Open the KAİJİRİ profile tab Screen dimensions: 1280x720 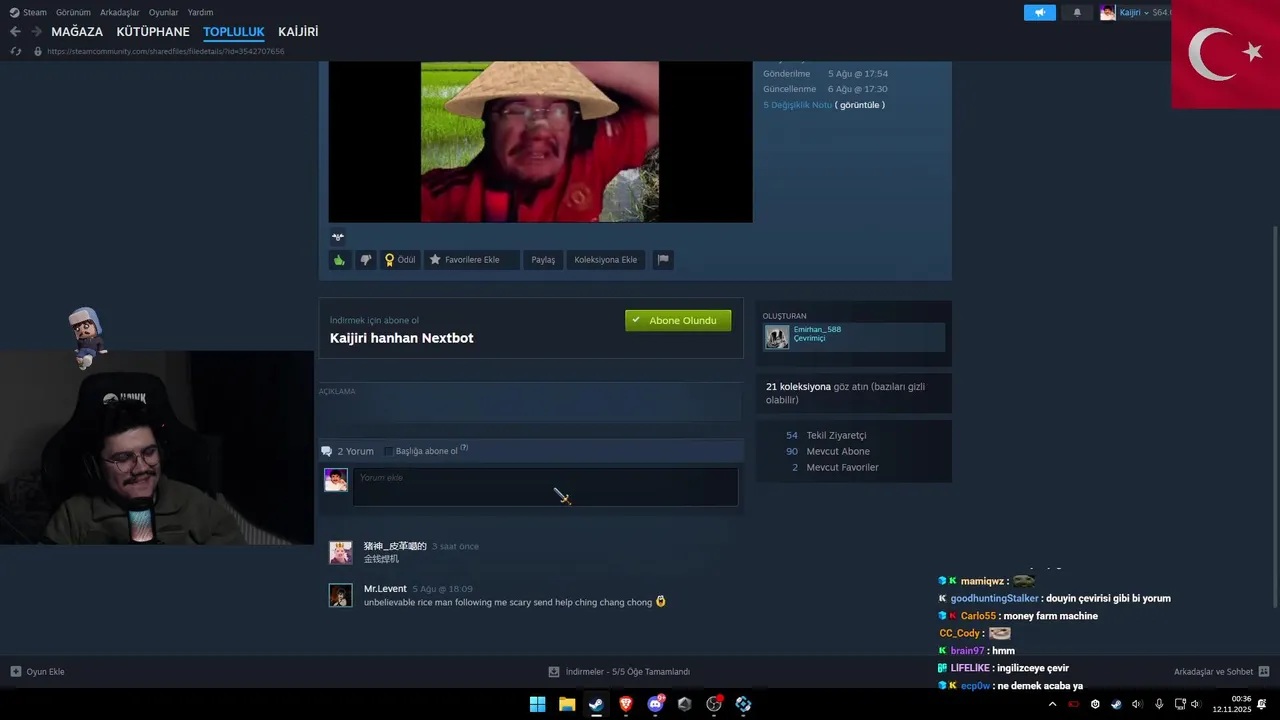pos(298,32)
